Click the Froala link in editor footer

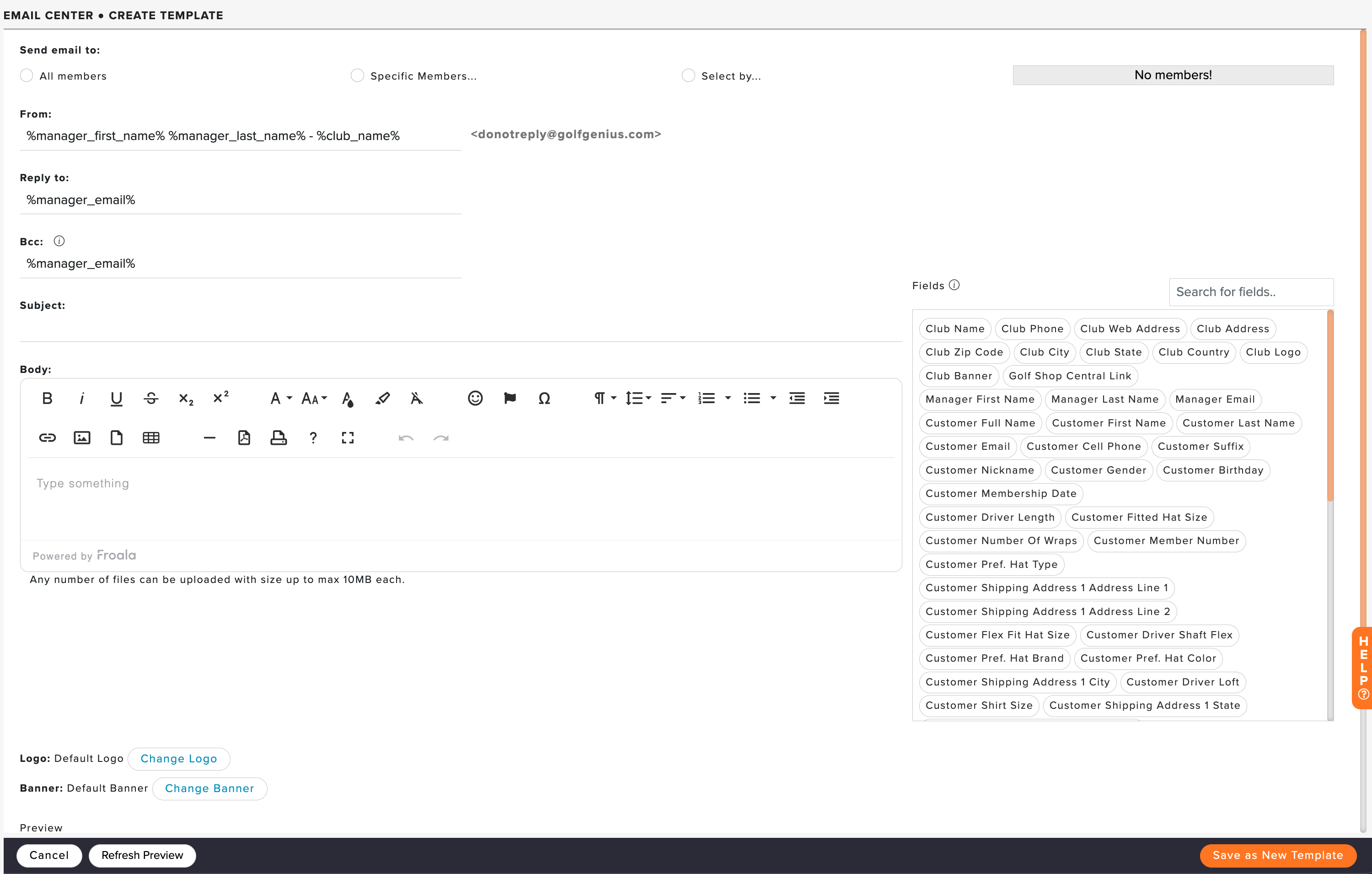tap(116, 556)
